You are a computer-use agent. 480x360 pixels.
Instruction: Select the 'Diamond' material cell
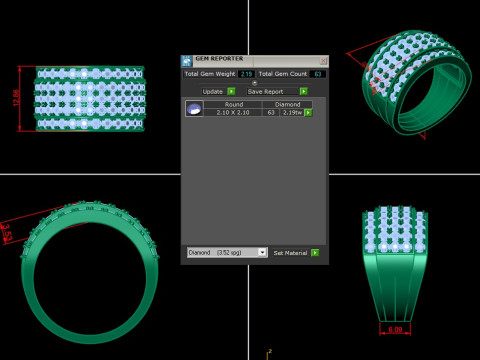[287, 104]
